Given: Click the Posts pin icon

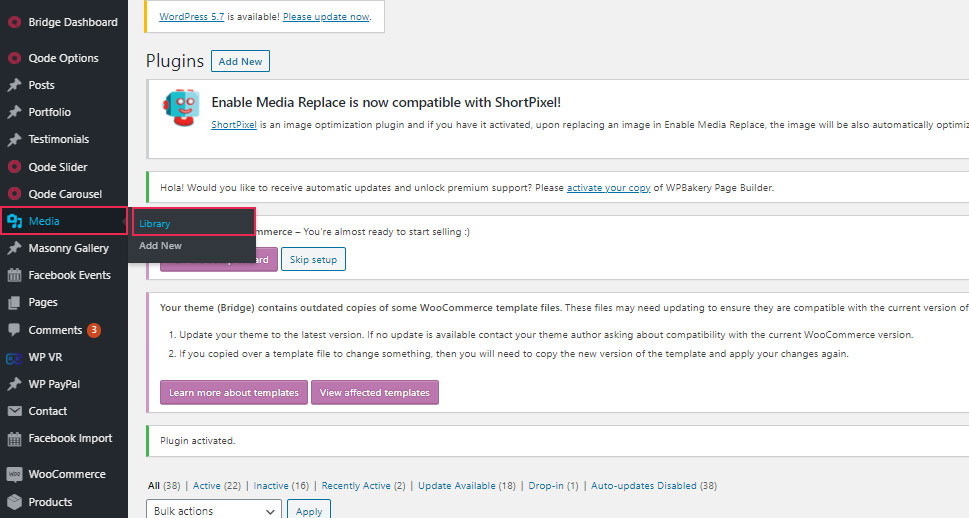Looking at the screenshot, I should pyautogui.click(x=14, y=85).
